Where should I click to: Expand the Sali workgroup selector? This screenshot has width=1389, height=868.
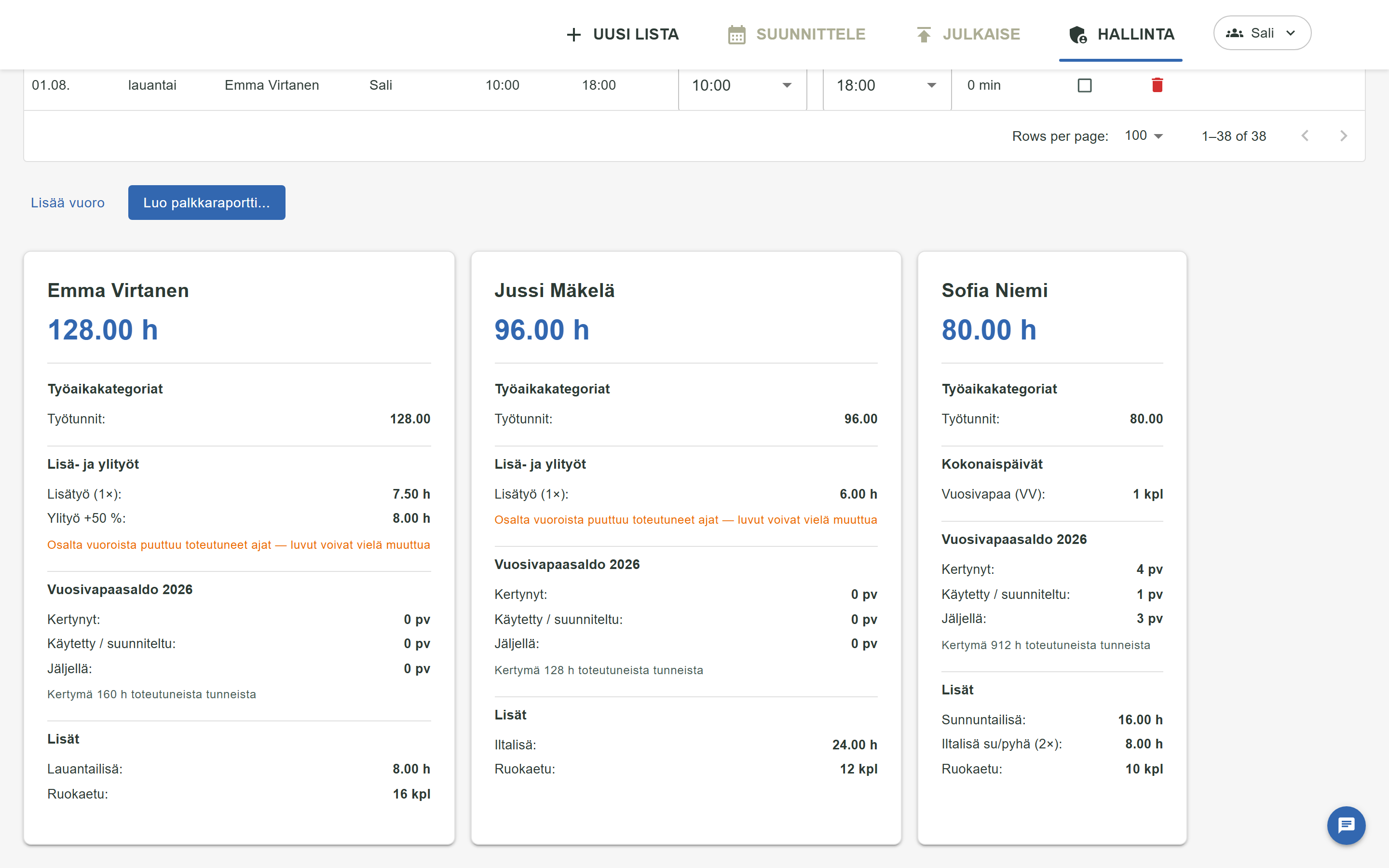click(1262, 33)
